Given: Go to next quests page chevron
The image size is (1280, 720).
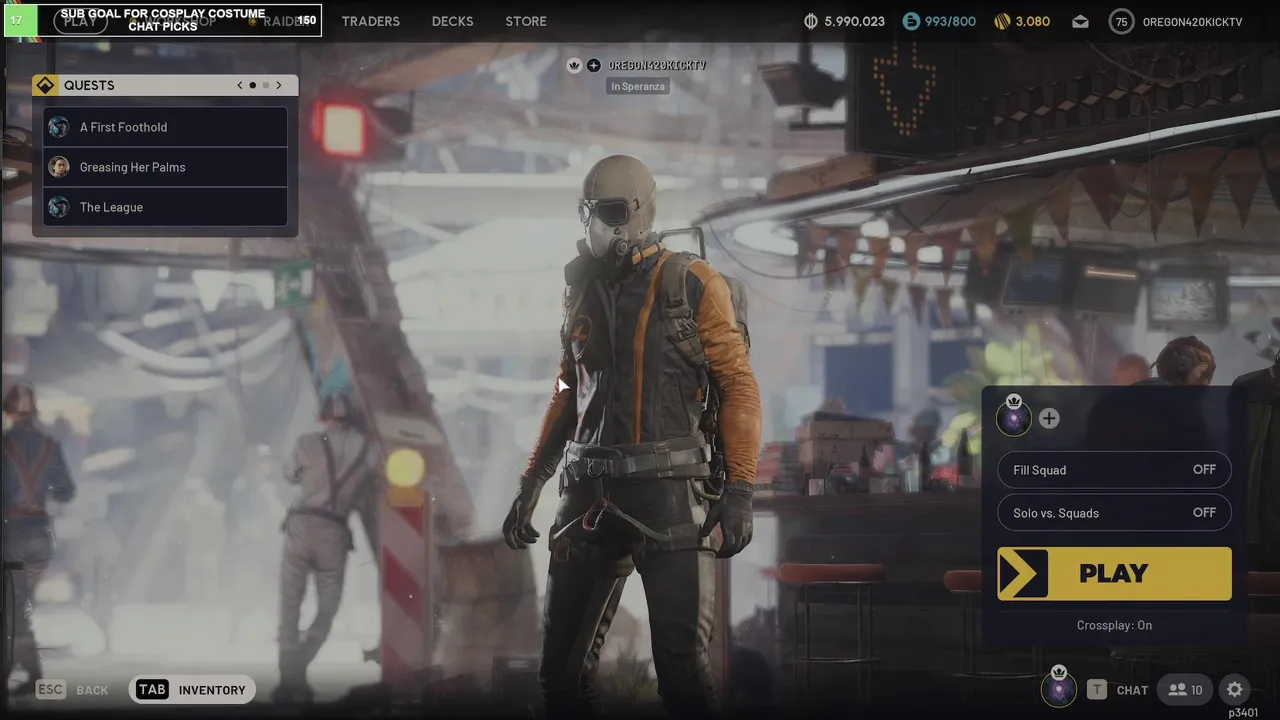Looking at the screenshot, I should pyautogui.click(x=279, y=85).
